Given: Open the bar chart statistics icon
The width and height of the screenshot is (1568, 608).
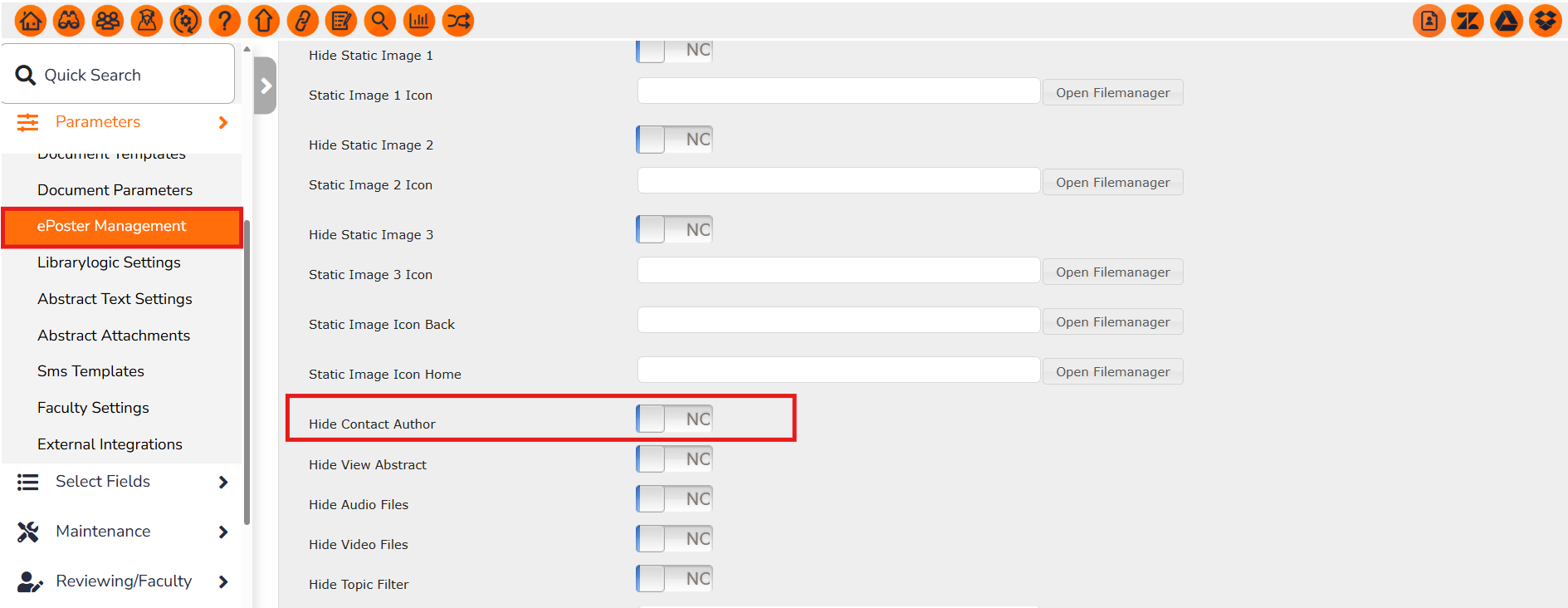Looking at the screenshot, I should pyautogui.click(x=419, y=21).
